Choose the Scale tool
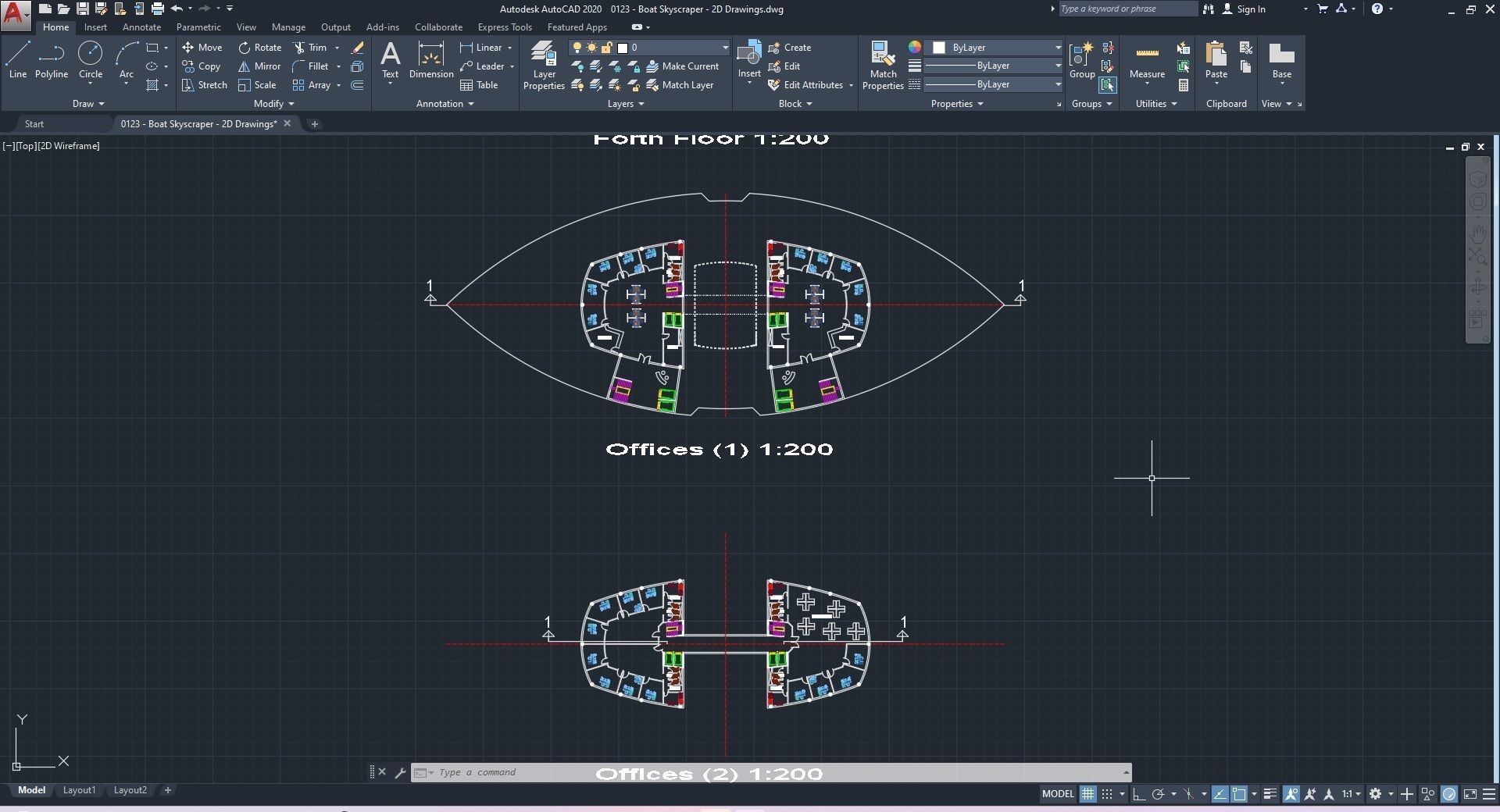This screenshot has width=1500, height=812. (257, 85)
